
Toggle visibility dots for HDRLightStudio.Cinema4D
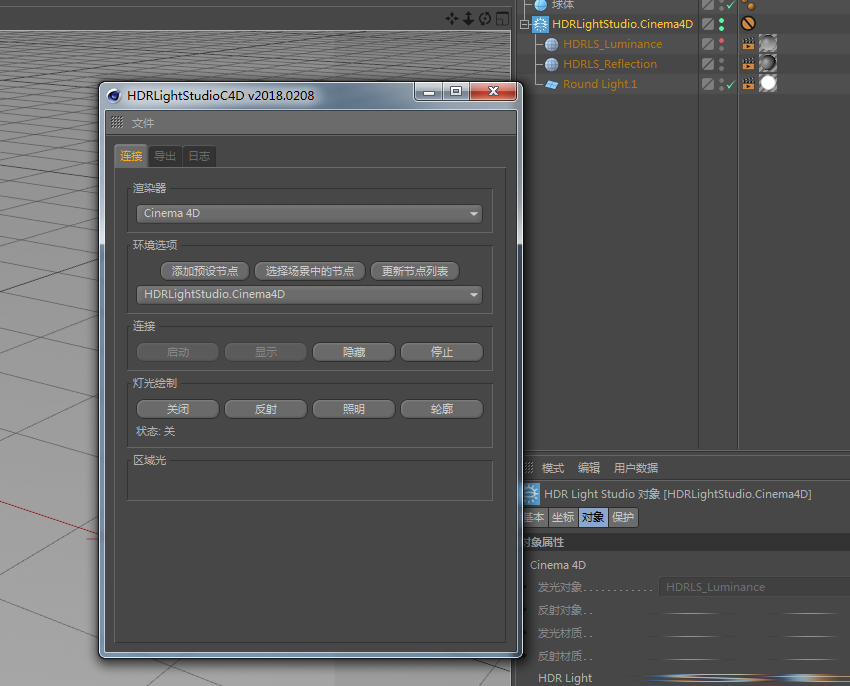[x=722, y=24]
